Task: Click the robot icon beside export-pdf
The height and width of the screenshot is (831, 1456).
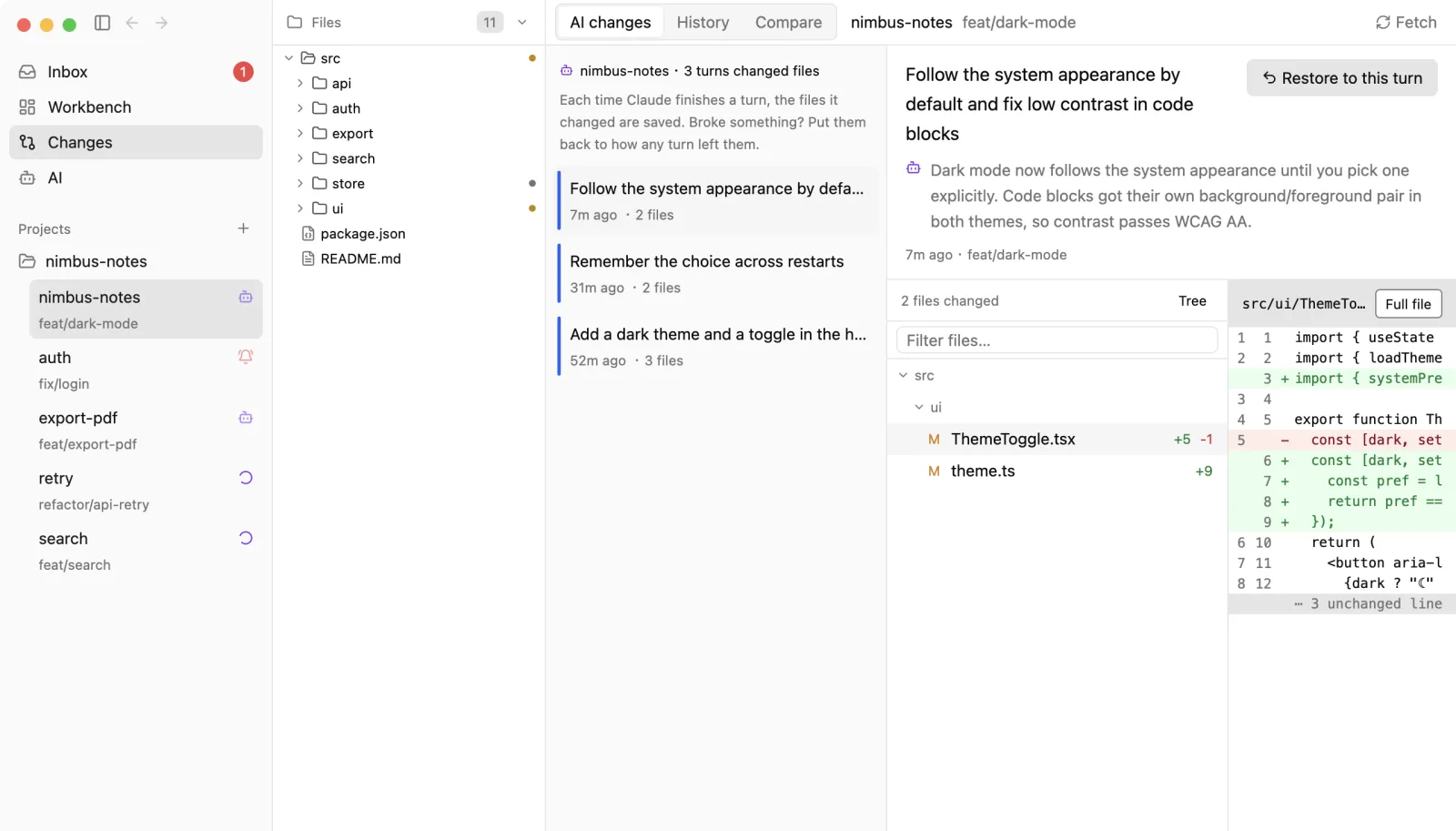Action: tap(246, 418)
